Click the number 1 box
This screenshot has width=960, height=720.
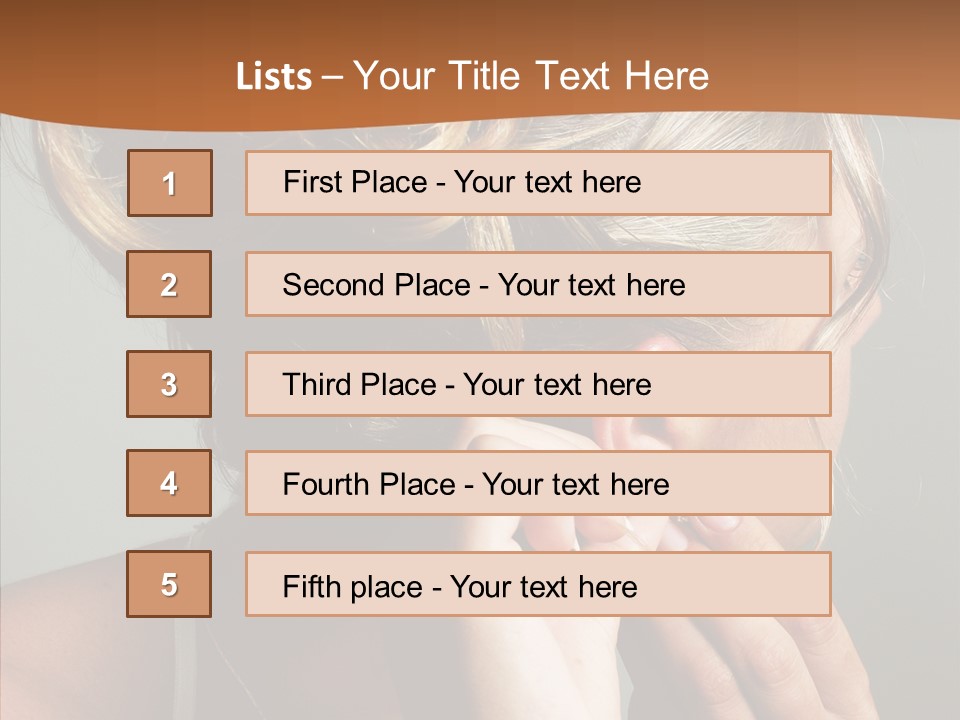[170, 183]
